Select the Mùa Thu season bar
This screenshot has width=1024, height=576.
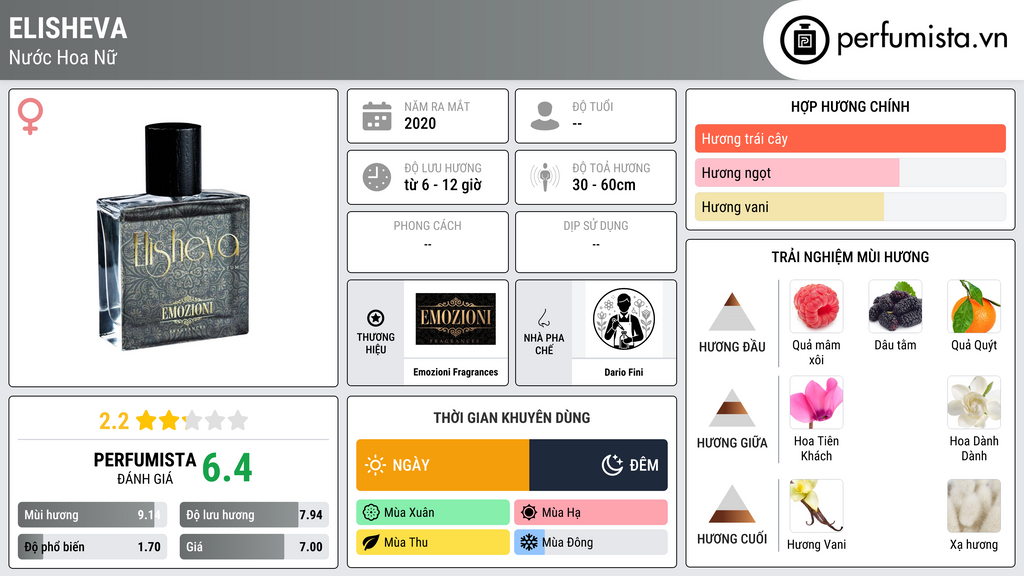(433, 542)
